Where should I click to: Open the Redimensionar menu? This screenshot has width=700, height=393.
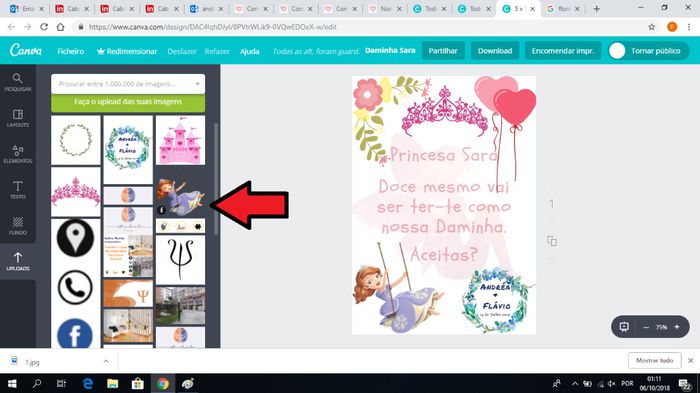(127, 51)
